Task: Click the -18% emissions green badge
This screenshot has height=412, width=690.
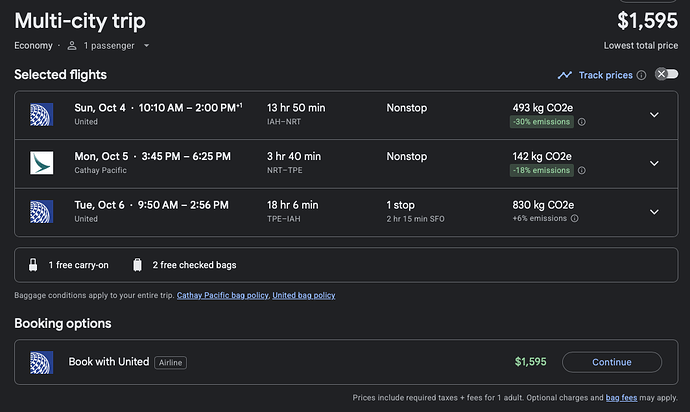Action: (541, 170)
